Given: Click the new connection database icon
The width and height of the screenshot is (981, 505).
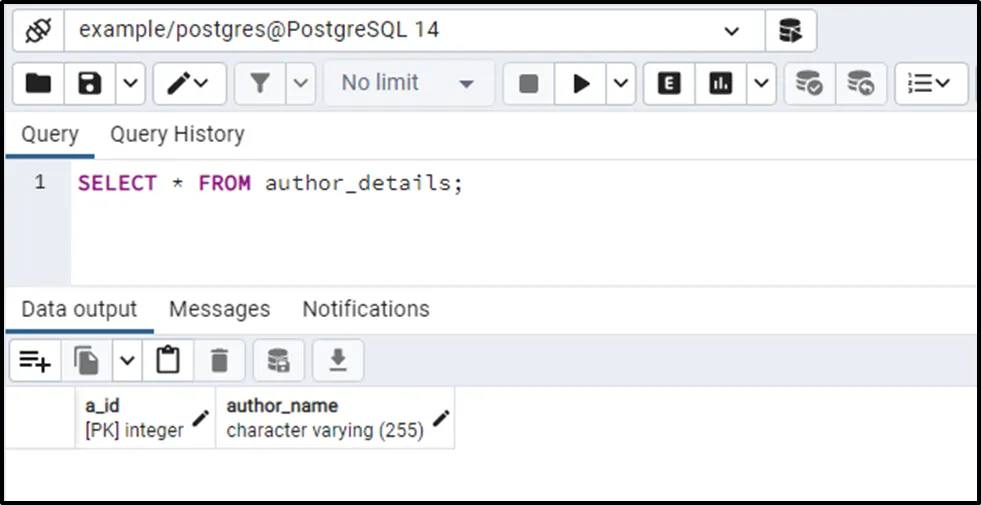Looking at the screenshot, I should [x=790, y=31].
